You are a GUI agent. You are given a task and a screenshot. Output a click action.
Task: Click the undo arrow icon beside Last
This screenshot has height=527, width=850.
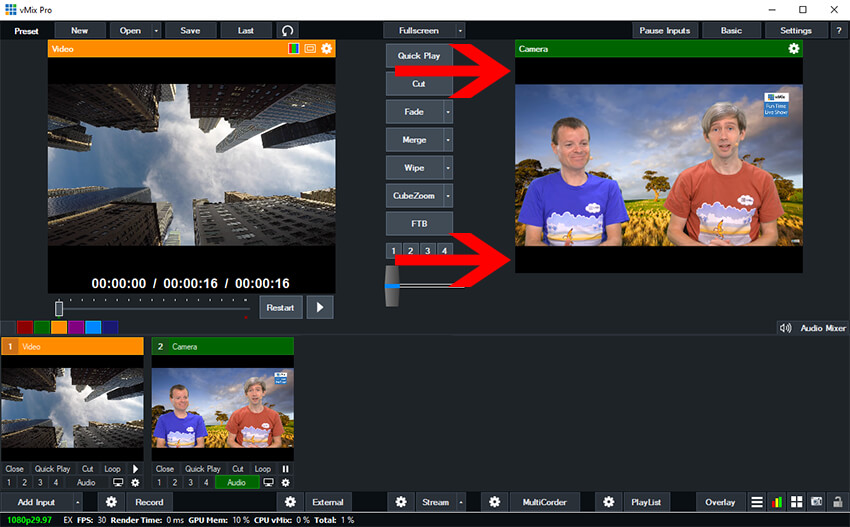[288, 31]
